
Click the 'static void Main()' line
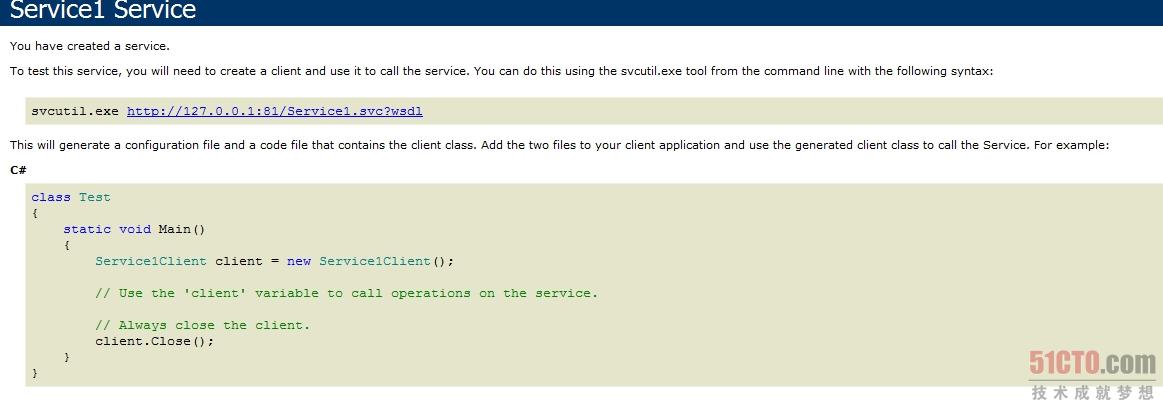point(134,229)
